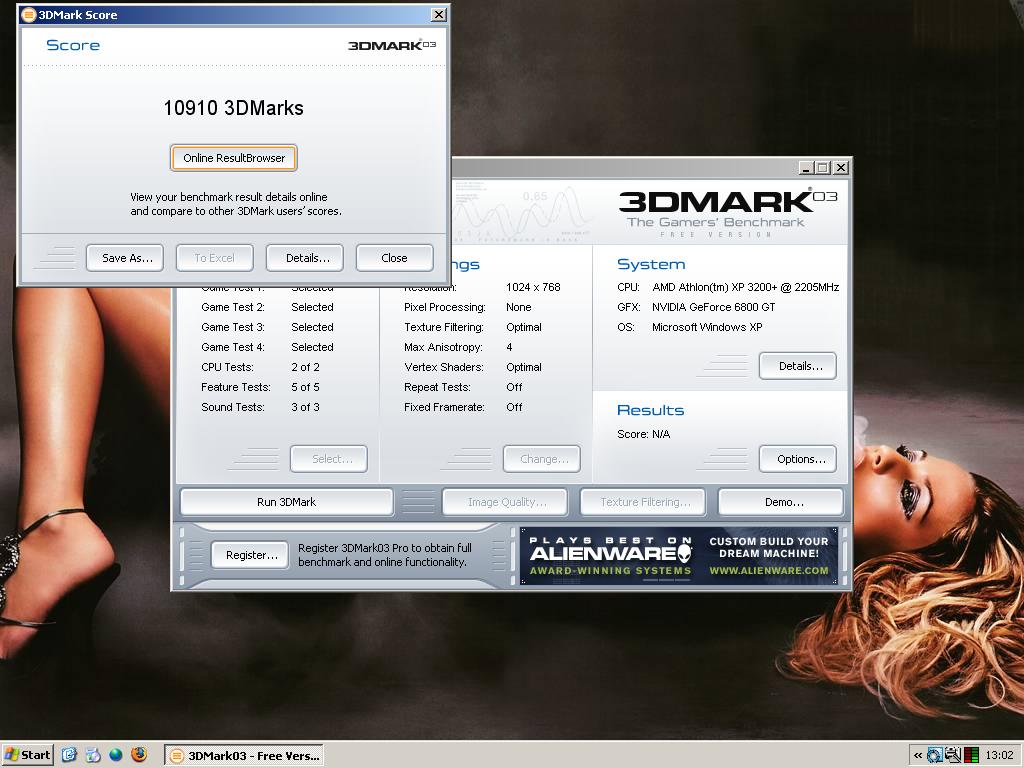Launch the Demo... button

coord(781,502)
